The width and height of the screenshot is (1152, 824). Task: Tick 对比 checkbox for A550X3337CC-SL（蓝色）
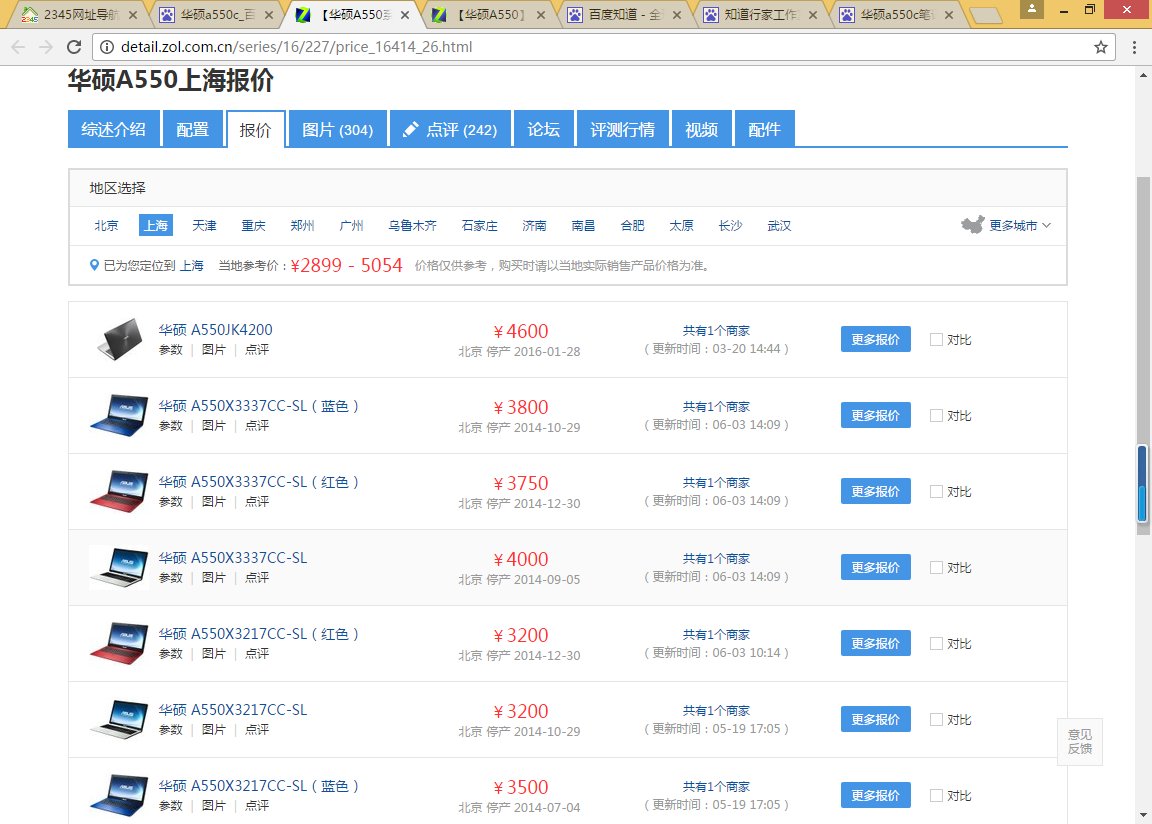pos(936,415)
